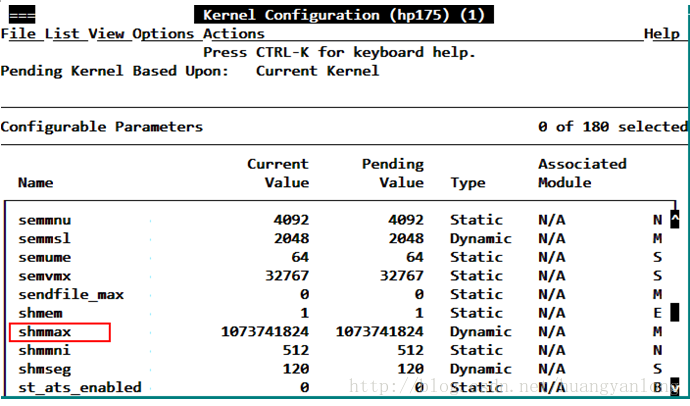Viewport: 690px width, 406px height.
Task: Select the shmseg parameter row
Action: [341, 369]
